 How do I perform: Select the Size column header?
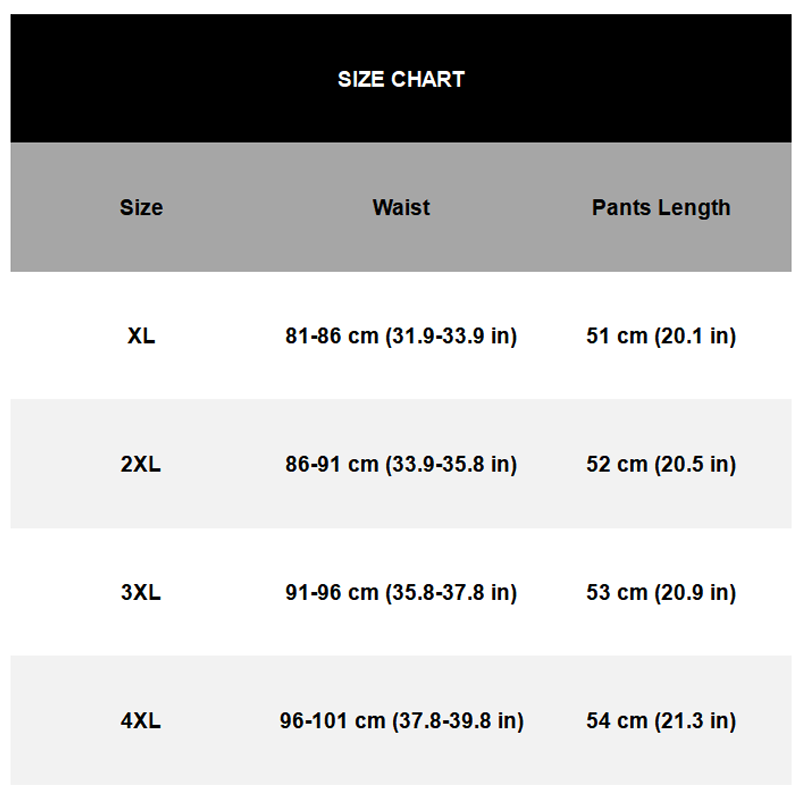click(141, 208)
